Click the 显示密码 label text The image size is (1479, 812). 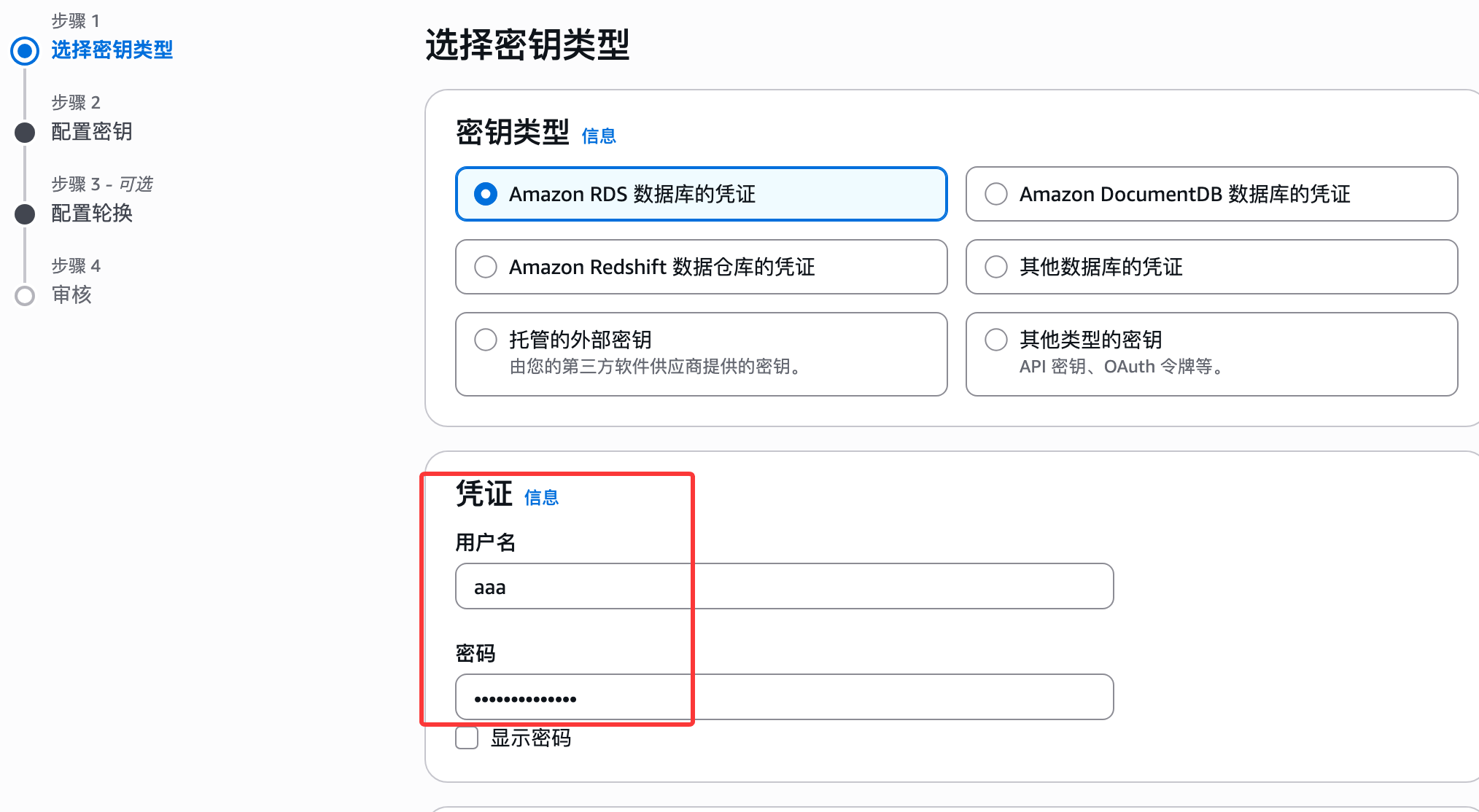[x=531, y=738]
